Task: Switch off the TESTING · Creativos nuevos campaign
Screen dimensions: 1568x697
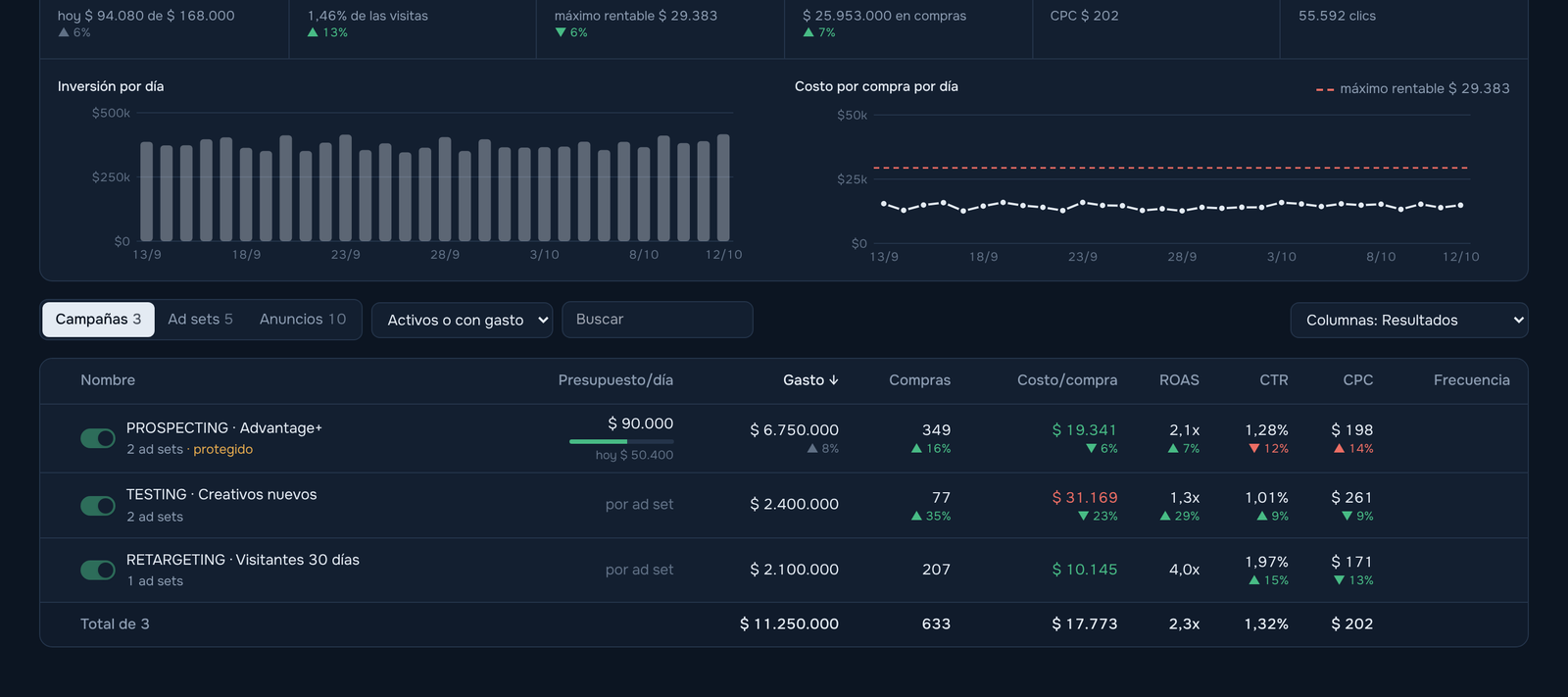Action: click(x=98, y=505)
